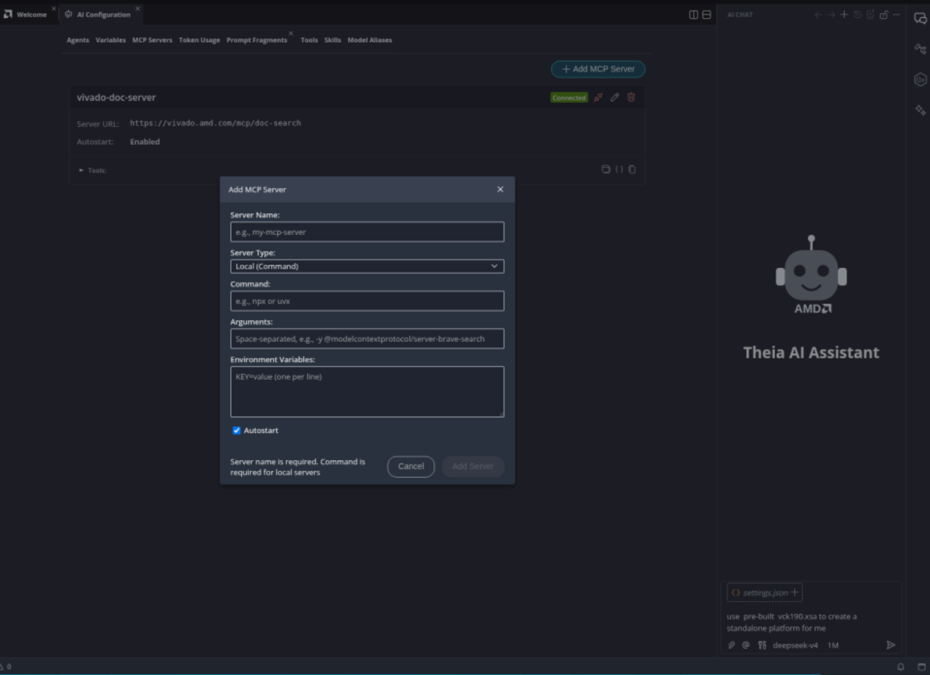This screenshot has width=930, height=675.
Task: Switch to the Welcome tab
Action: (x=31, y=15)
